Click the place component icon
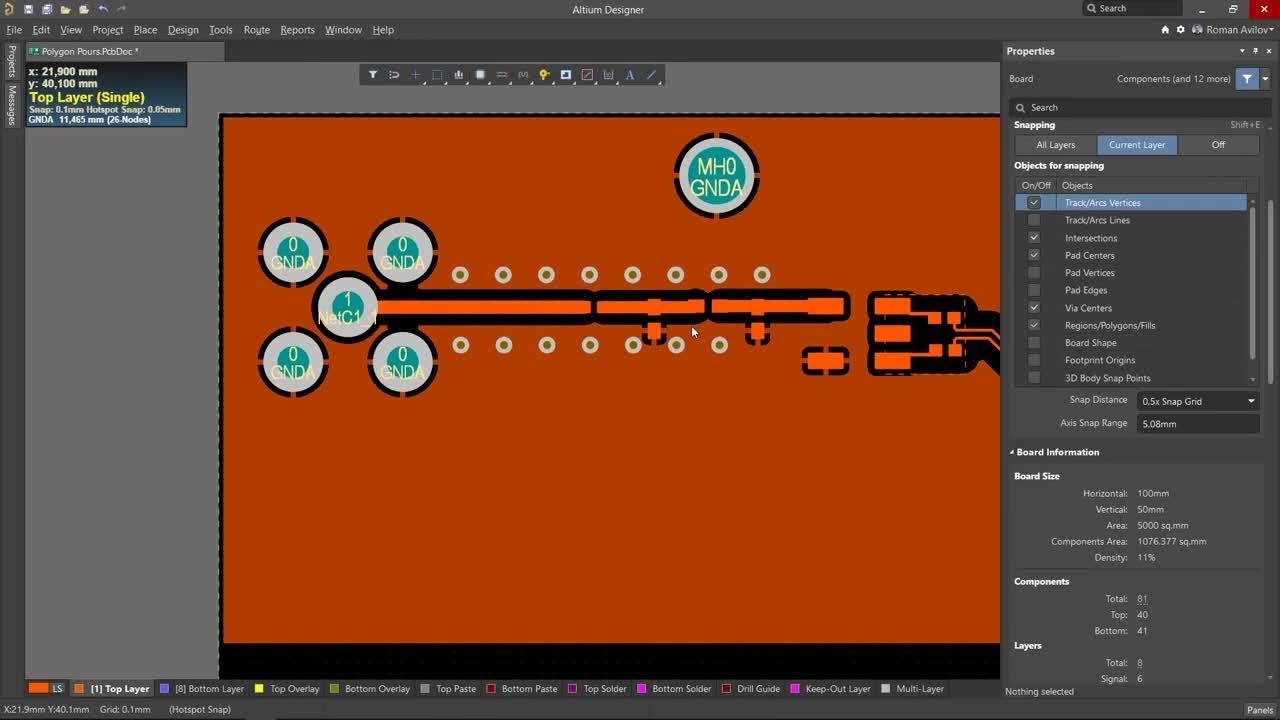 (x=480, y=75)
